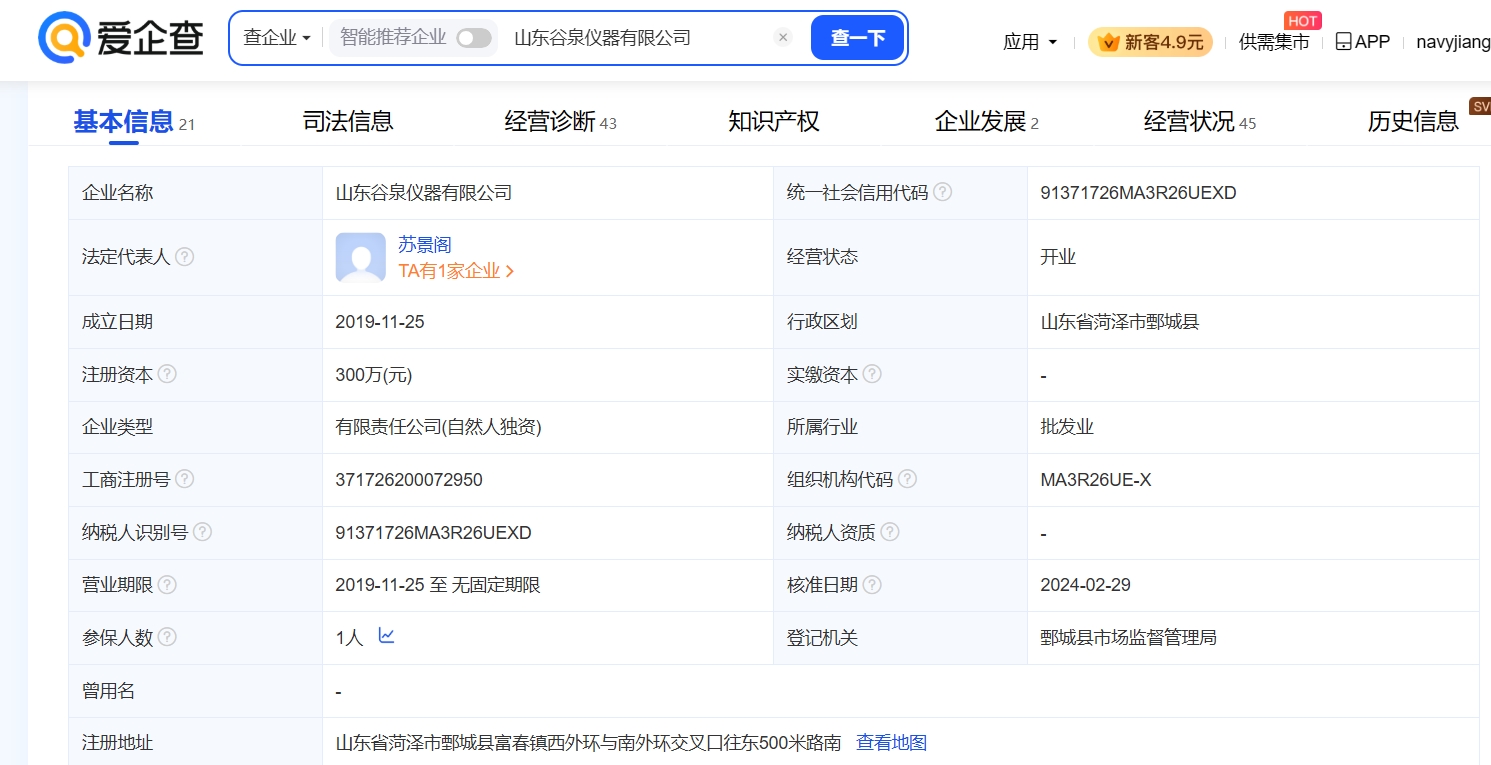
Task: Click help icon beside 核准日期
Action: (x=872, y=584)
